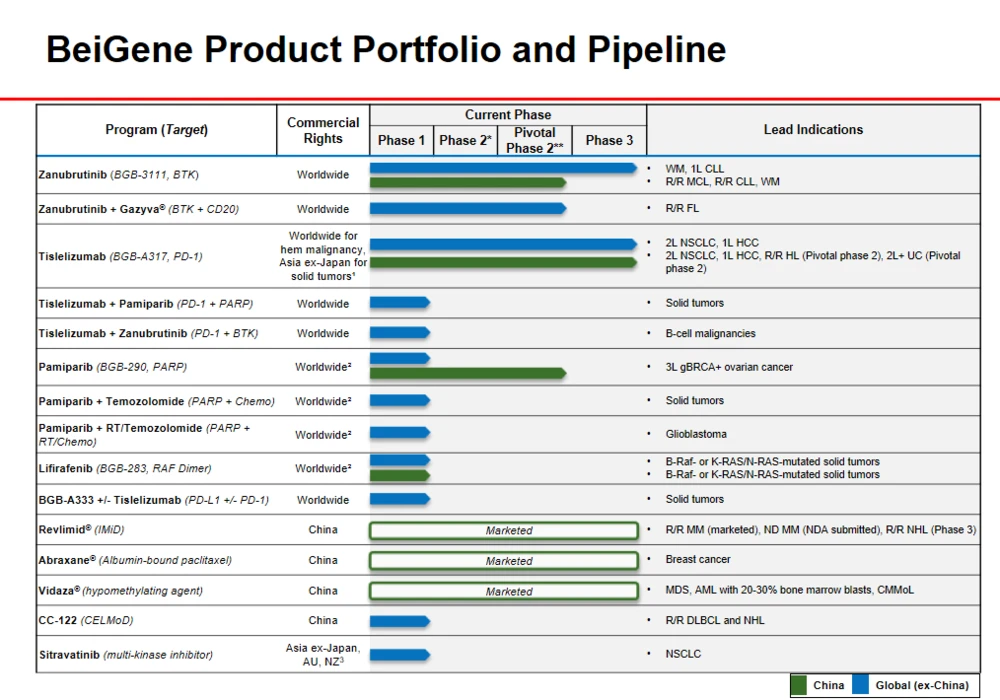Select the Phase 1 column header

(x=401, y=140)
